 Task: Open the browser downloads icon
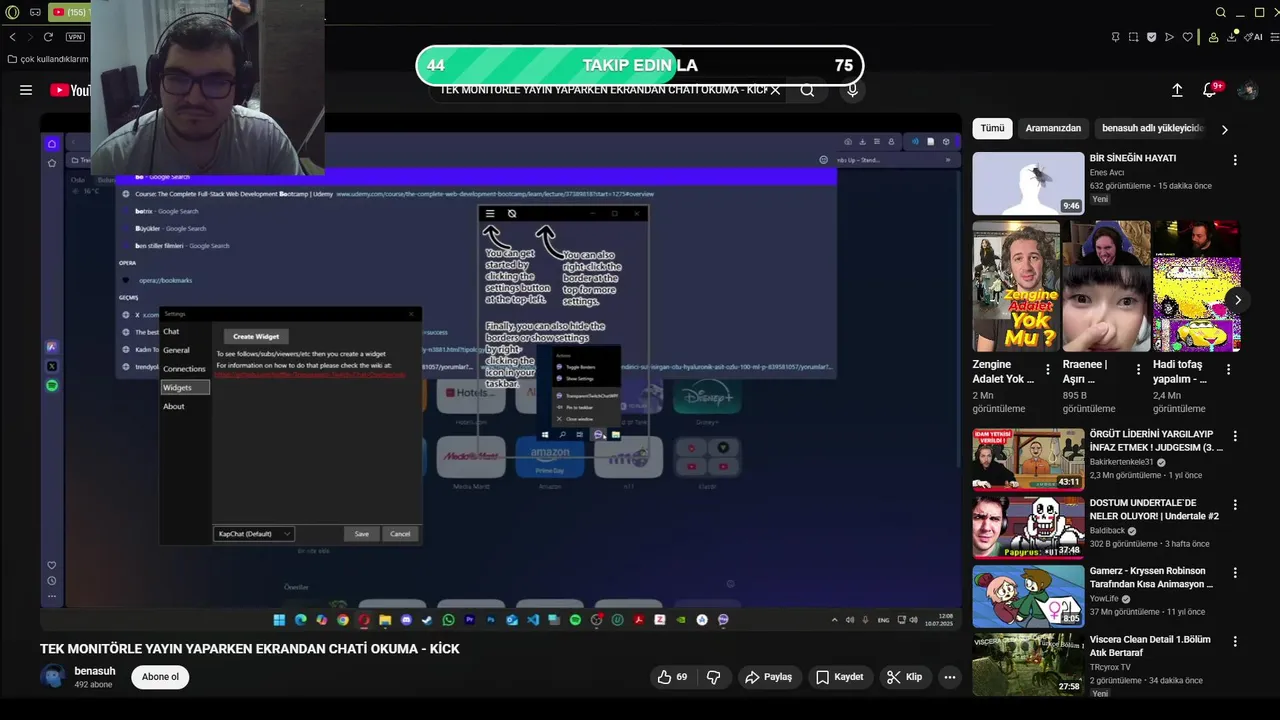pos(1232,37)
